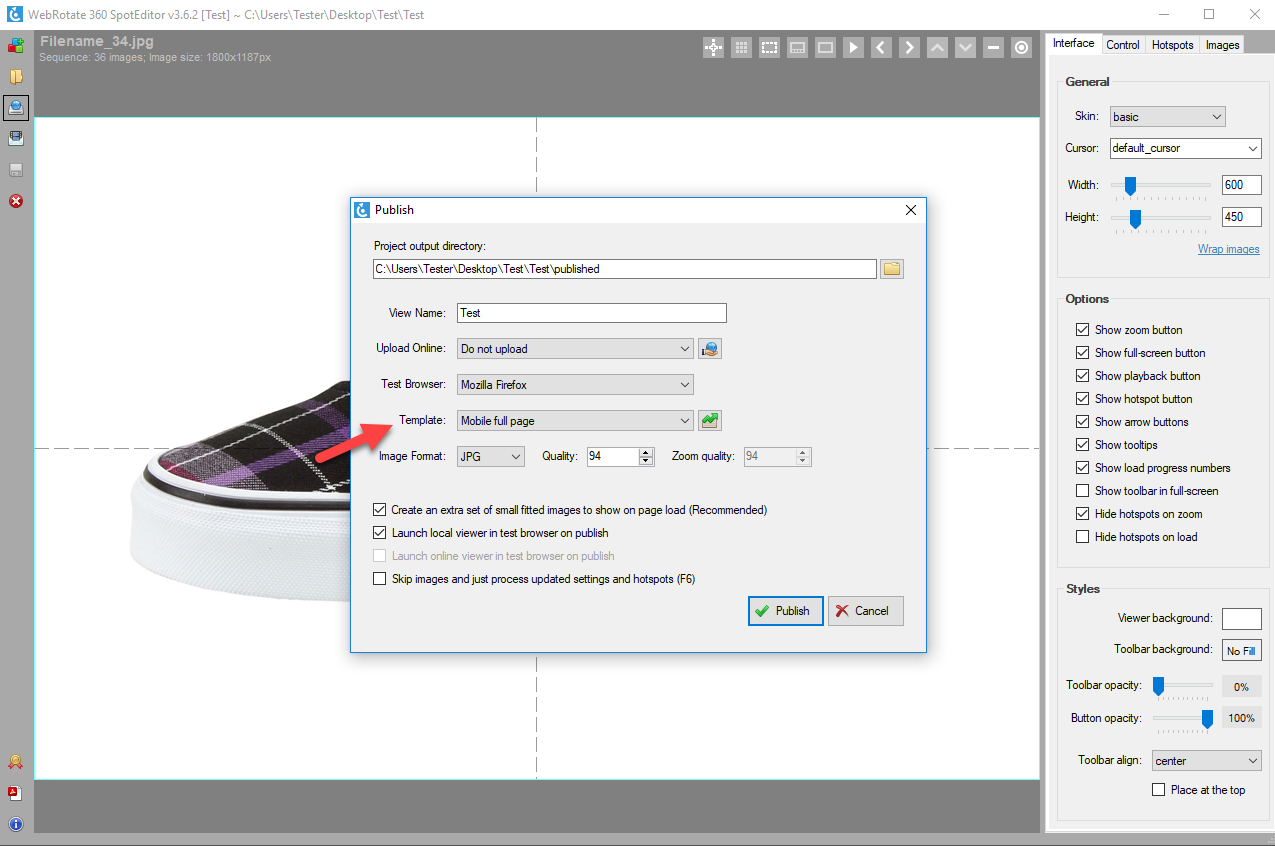Switch to the Images tab

click(x=1222, y=45)
